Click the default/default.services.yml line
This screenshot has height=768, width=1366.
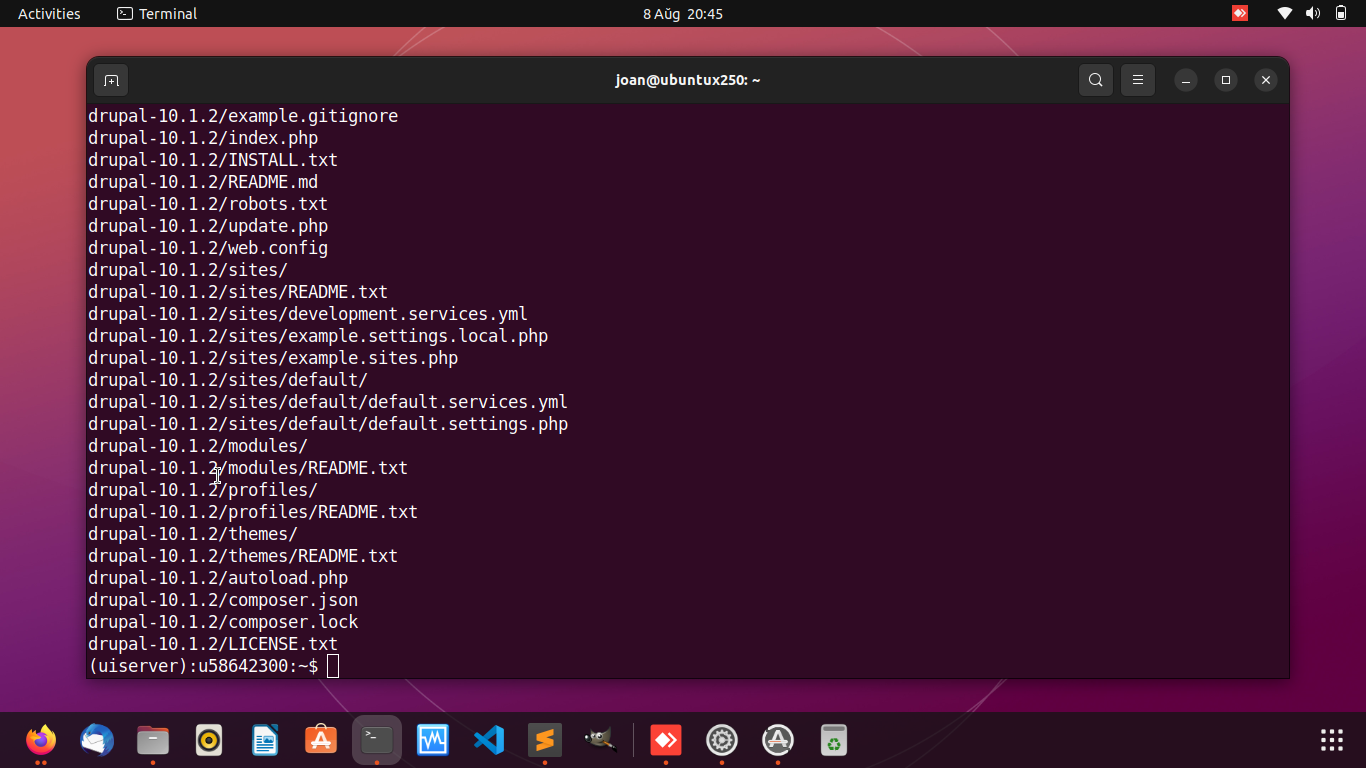click(x=328, y=402)
